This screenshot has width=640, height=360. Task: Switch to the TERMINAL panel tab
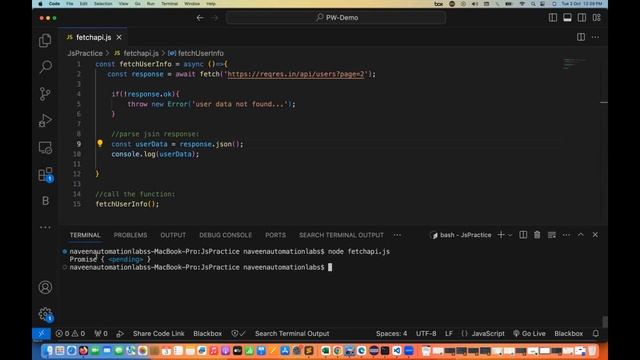click(x=85, y=235)
